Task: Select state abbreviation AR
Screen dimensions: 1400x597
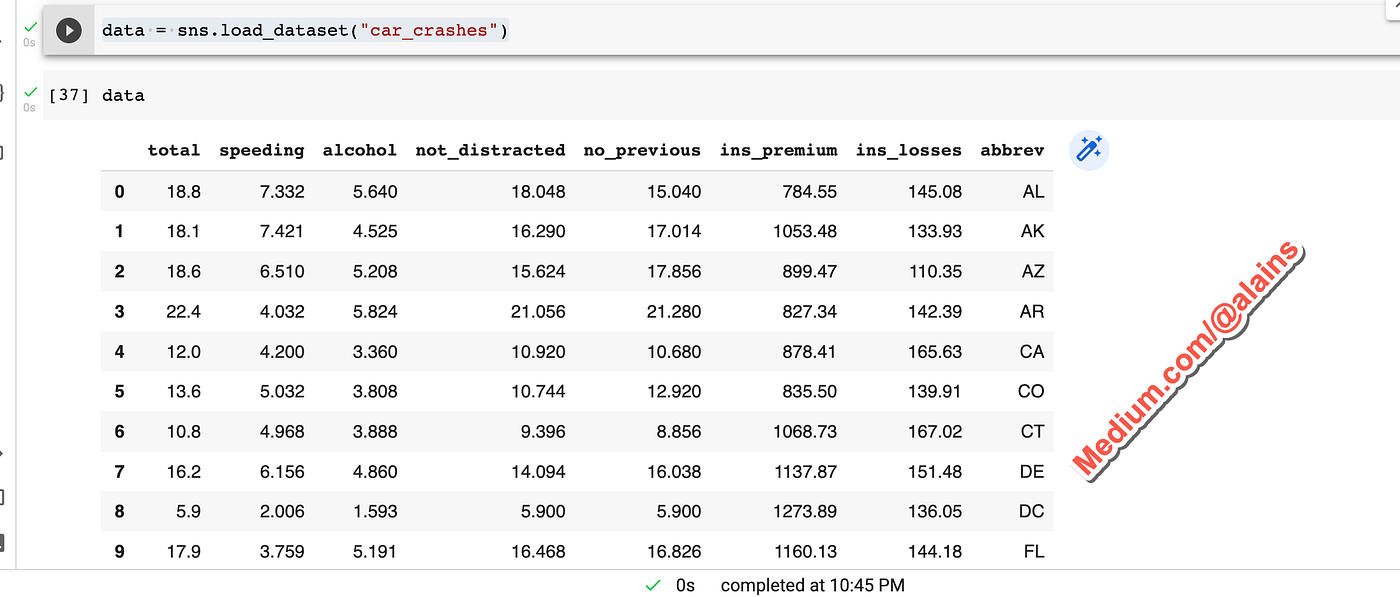Action: (x=1033, y=311)
